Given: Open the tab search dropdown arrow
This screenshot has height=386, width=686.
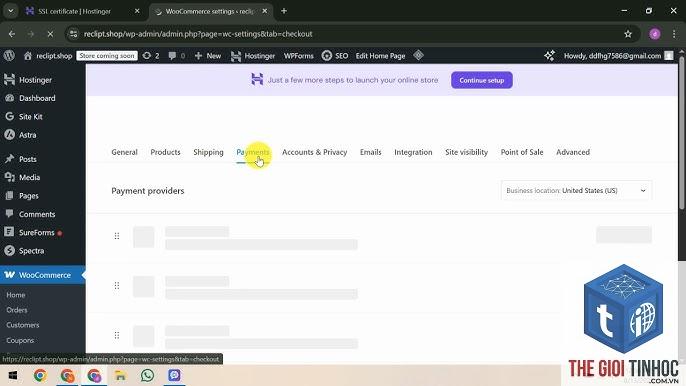Looking at the screenshot, I should [x=10, y=11].
